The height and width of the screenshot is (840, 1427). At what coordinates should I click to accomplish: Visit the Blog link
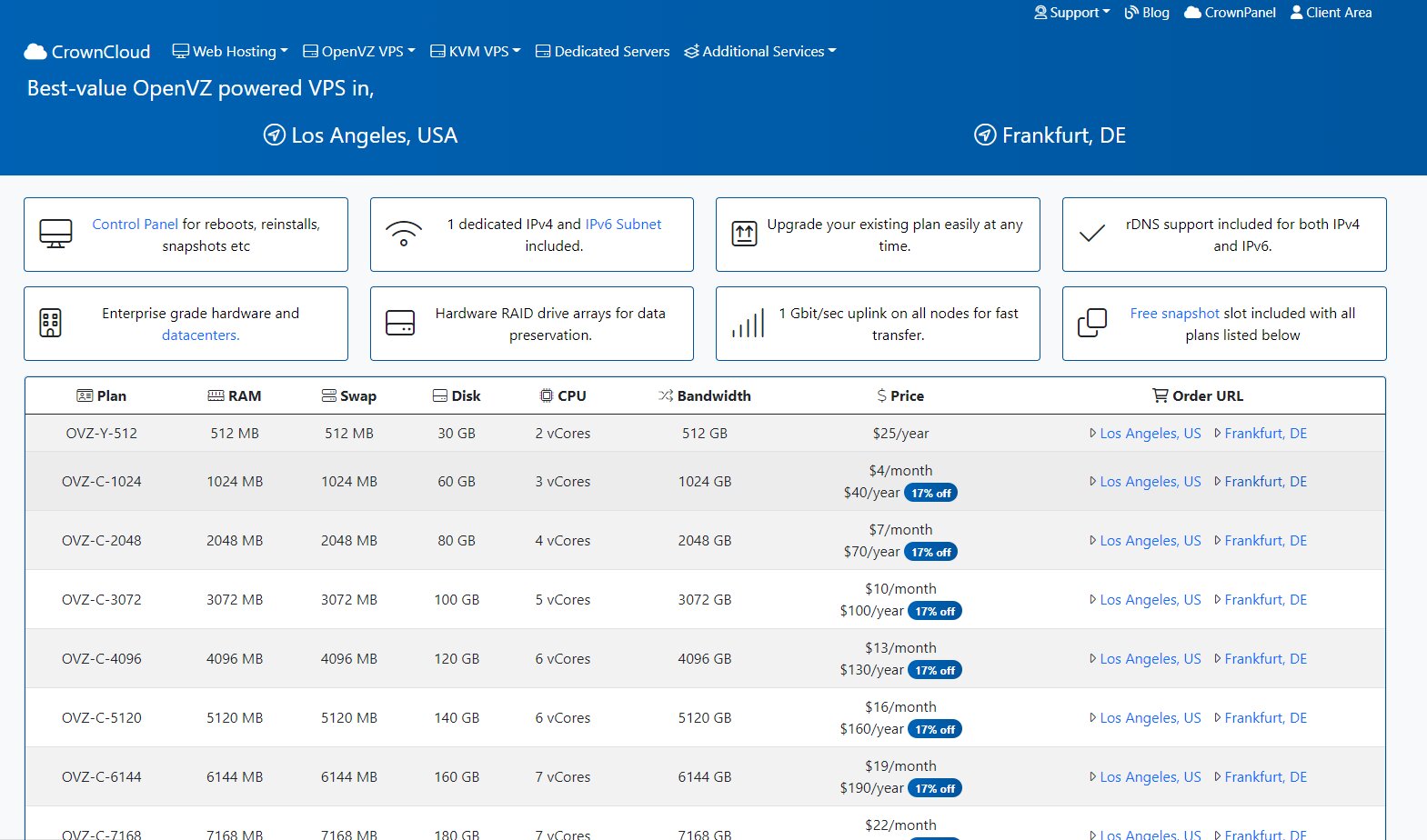pos(1147,13)
